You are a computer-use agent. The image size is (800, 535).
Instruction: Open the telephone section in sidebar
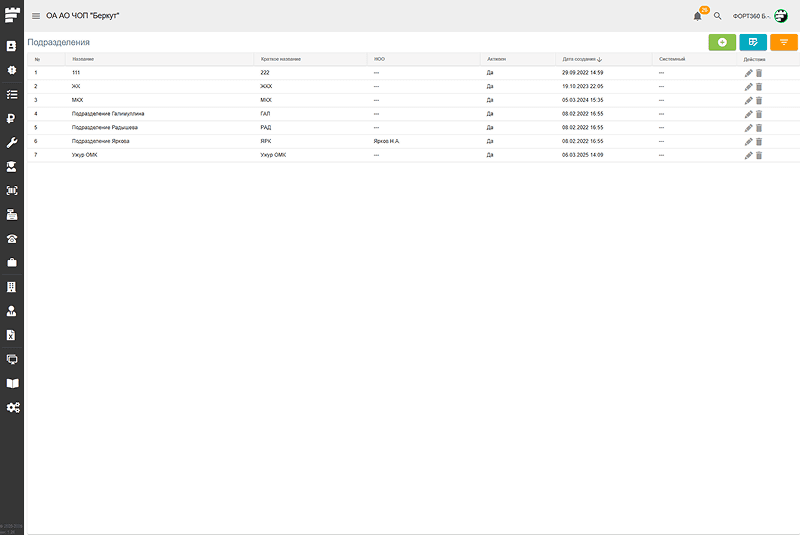coord(12,238)
